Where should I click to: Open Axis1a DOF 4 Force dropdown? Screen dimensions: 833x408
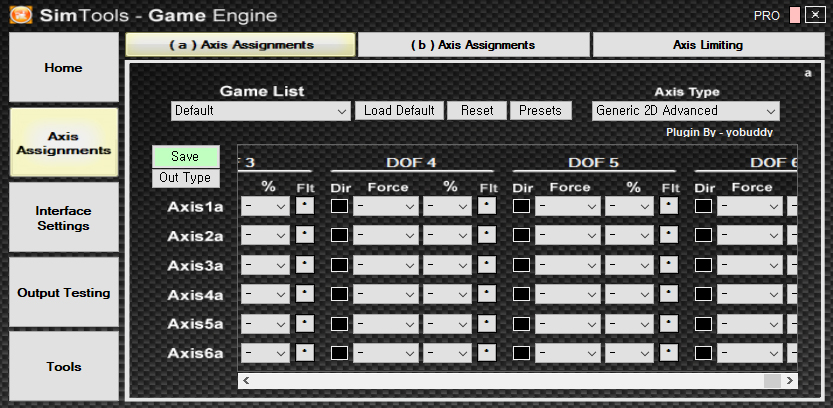coord(386,206)
